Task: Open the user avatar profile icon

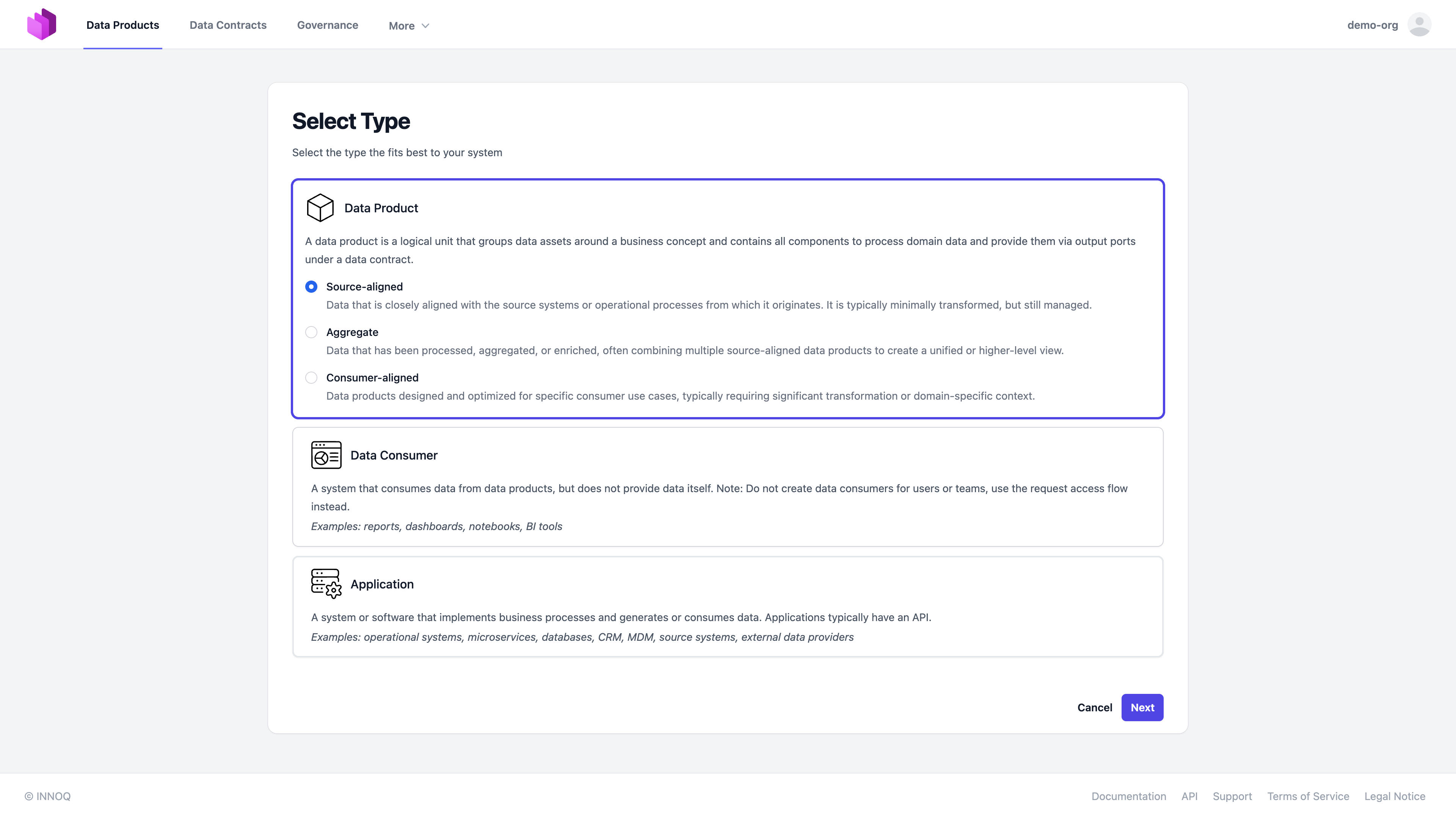Action: click(x=1419, y=25)
